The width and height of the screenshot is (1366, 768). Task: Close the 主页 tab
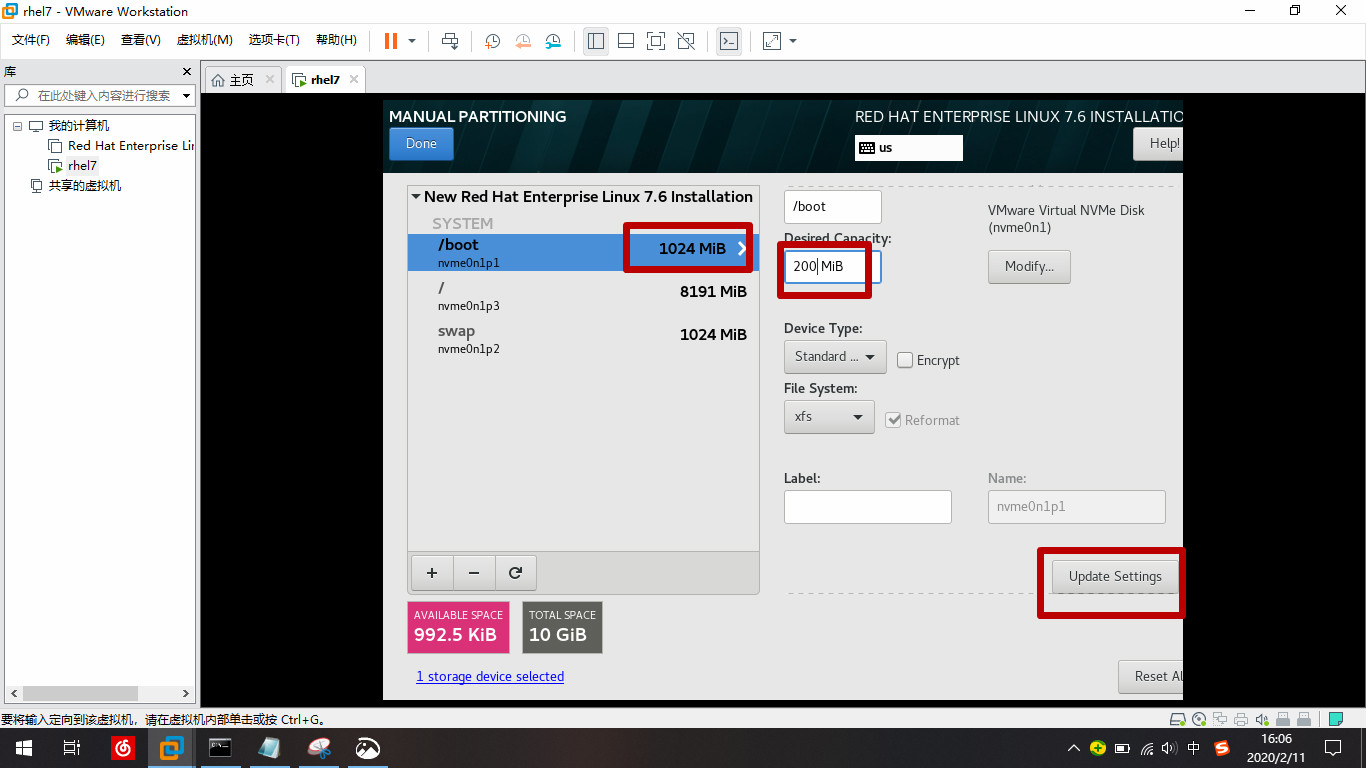click(270, 80)
